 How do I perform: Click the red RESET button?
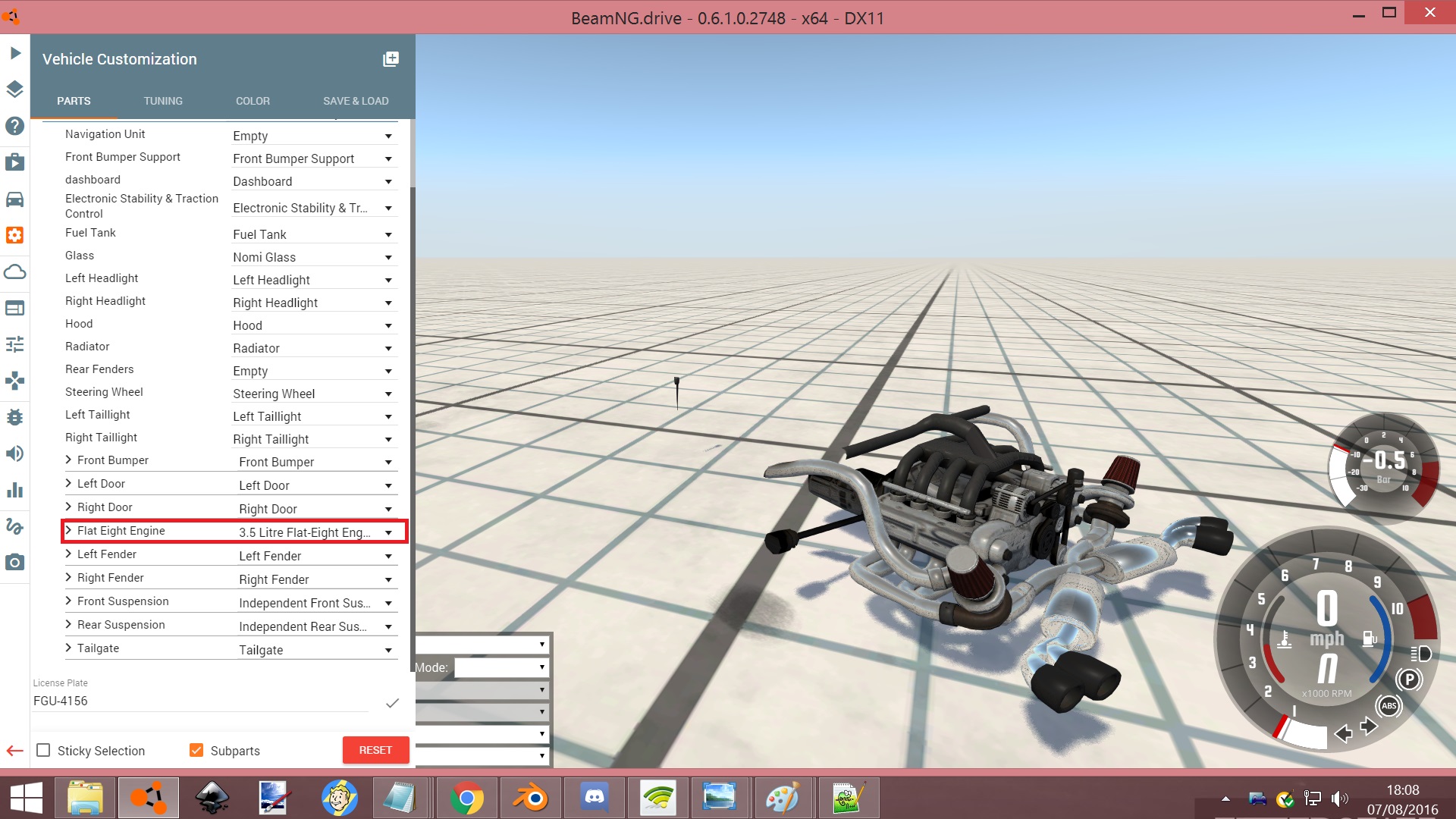[x=376, y=750]
